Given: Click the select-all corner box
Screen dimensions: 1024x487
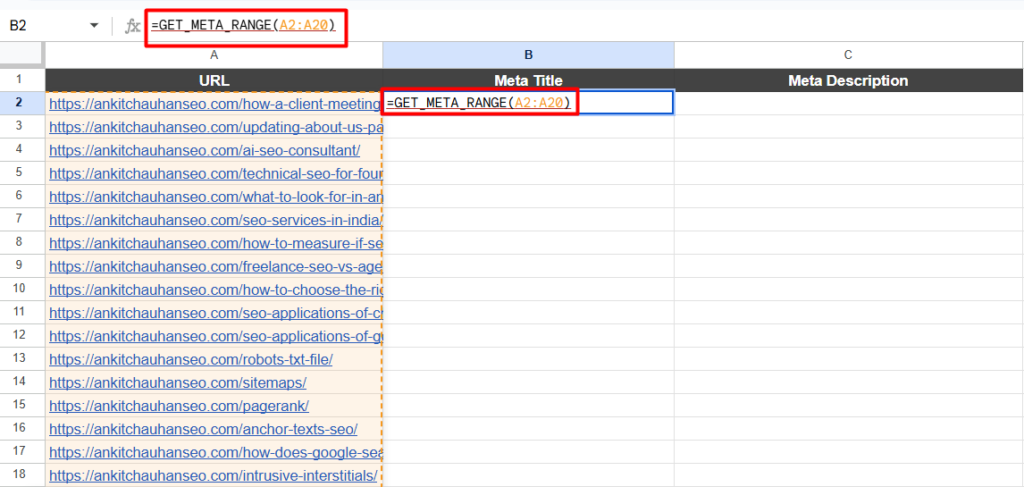Looking at the screenshot, I should pyautogui.click(x=23, y=55).
